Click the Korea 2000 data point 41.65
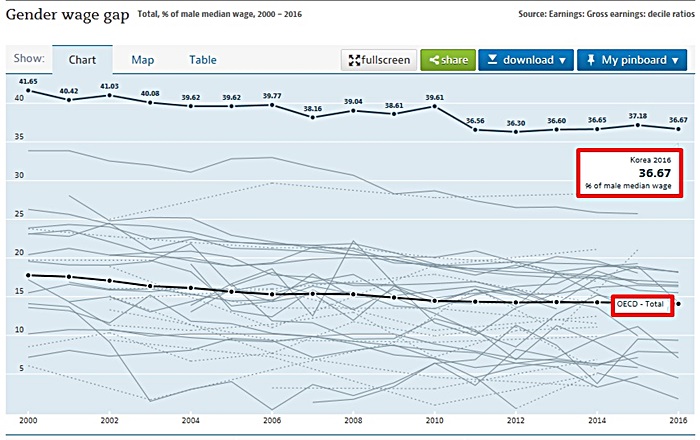Screen dimensions: 700x440 tap(28, 91)
